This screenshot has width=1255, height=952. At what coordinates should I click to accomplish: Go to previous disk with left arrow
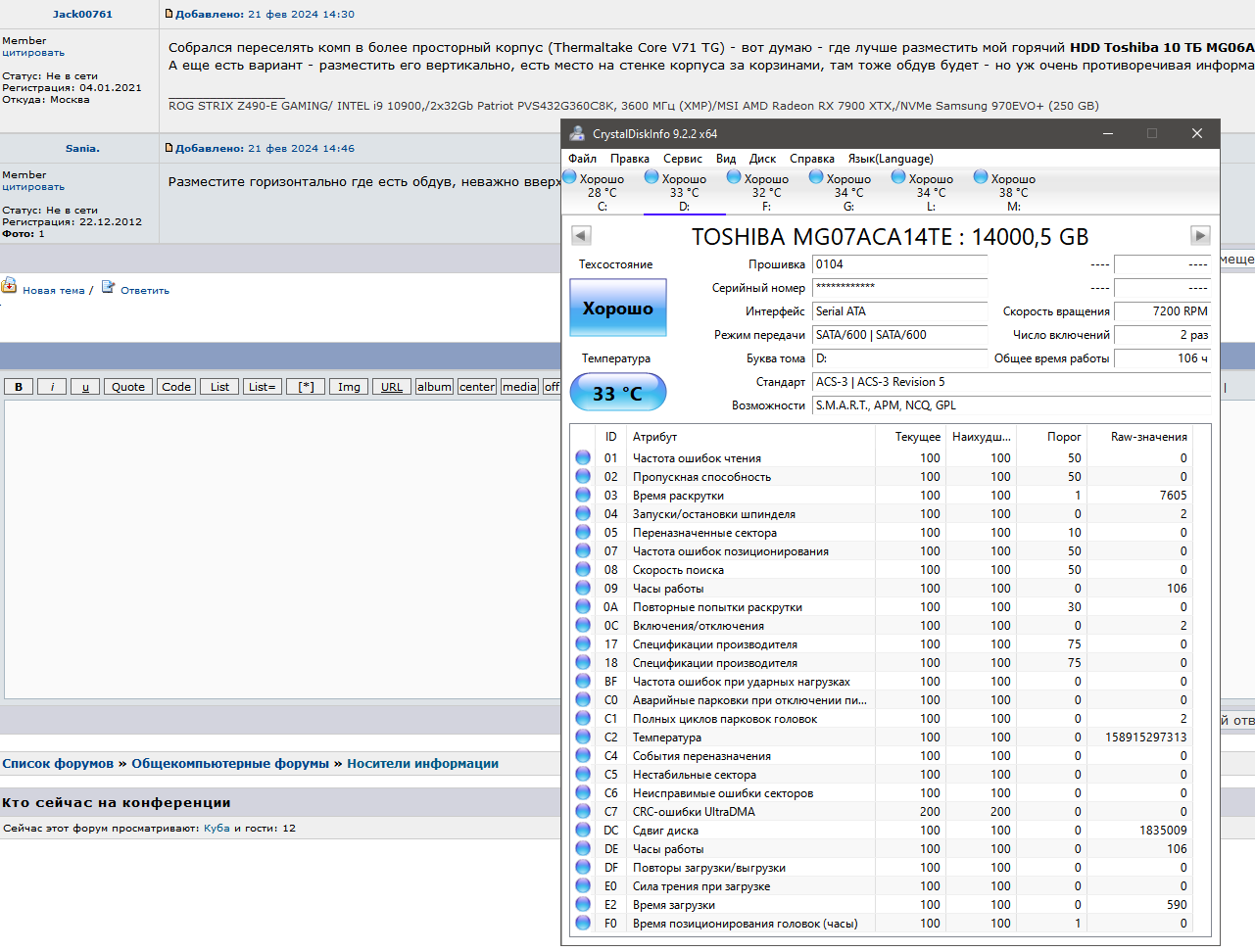[581, 235]
